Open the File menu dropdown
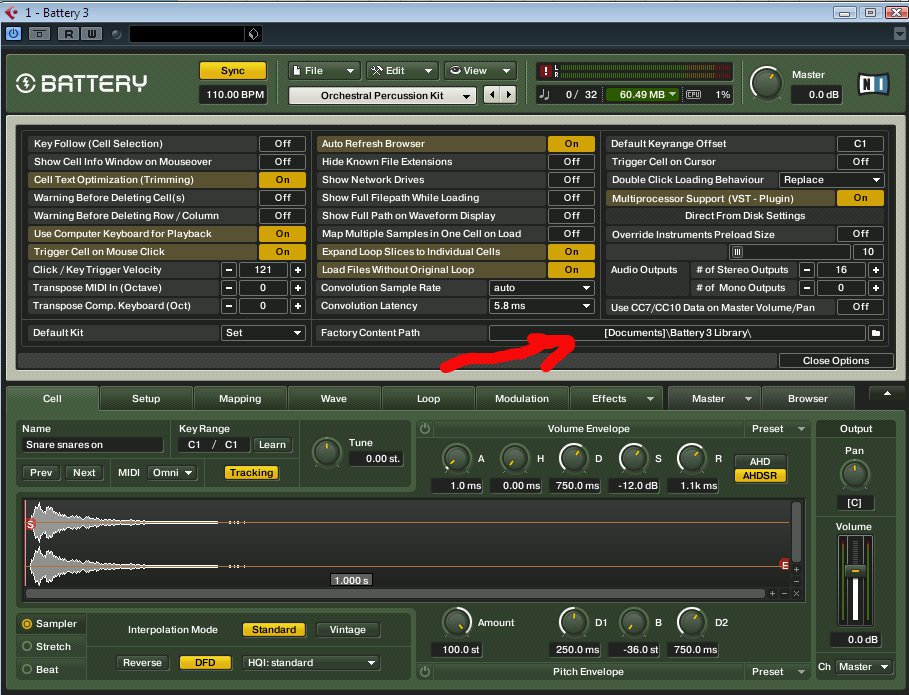The width and height of the screenshot is (909, 695). coord(324,71)
